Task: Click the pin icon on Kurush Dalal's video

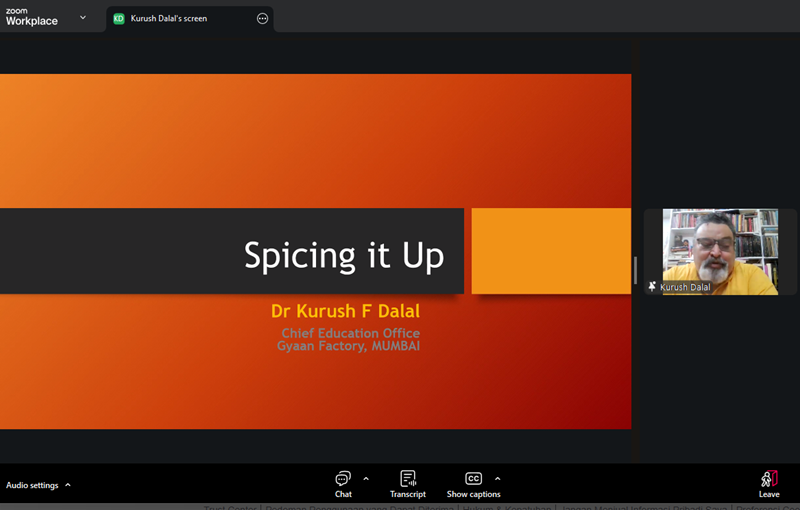Action: click(x=652, y=287)
